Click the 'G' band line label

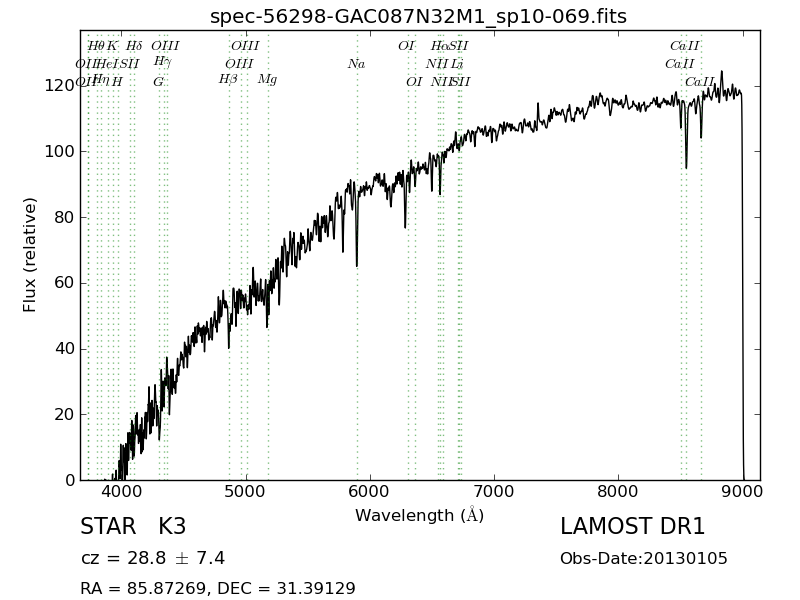click(159, 82)
